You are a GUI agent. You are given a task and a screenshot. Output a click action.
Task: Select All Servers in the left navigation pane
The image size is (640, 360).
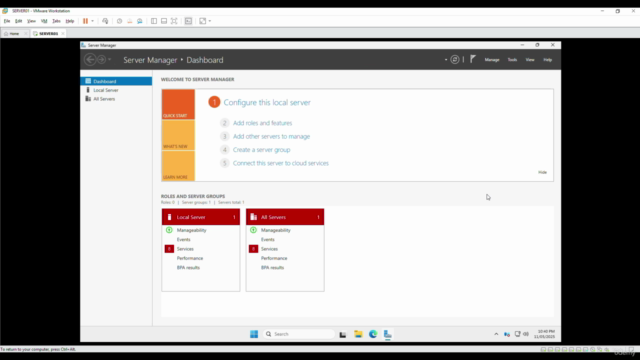[116, 99]
